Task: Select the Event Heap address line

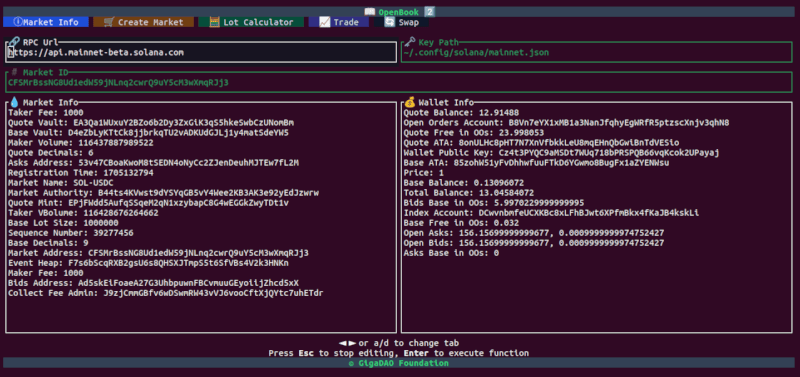Action: 148,263
